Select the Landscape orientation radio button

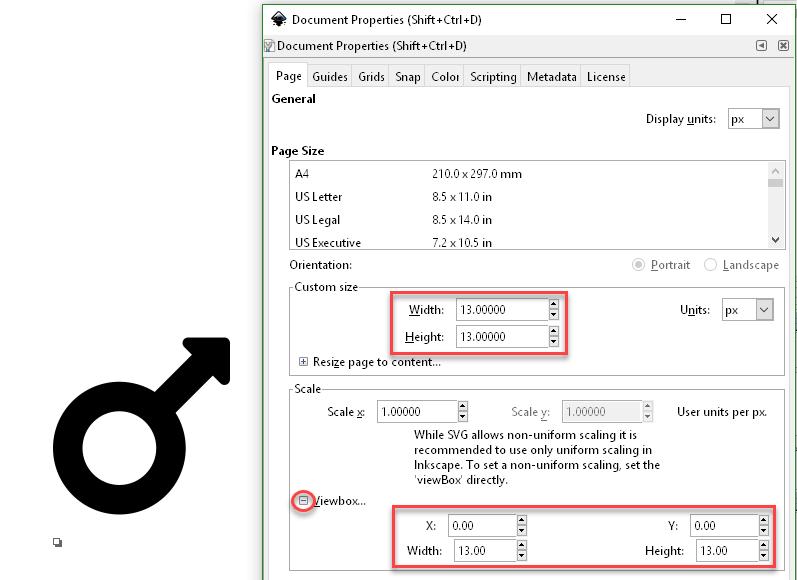pos(711,265)
